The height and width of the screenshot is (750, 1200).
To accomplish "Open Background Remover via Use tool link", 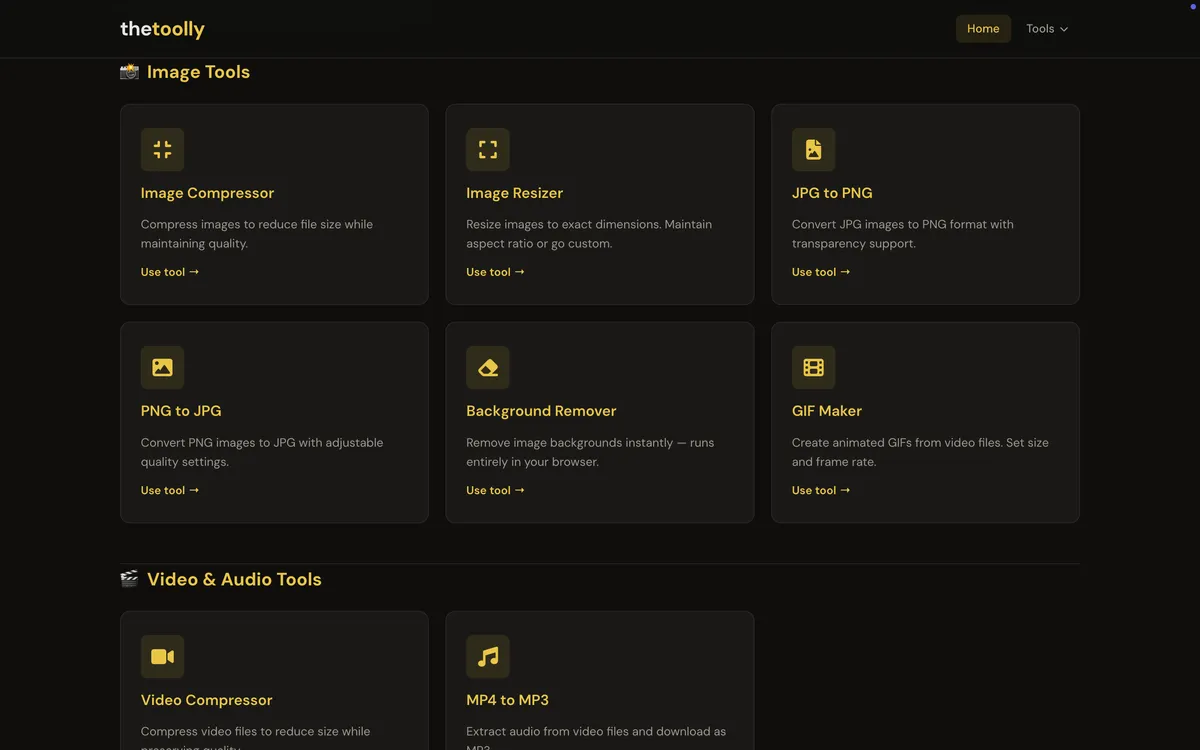I will [494, 490].
